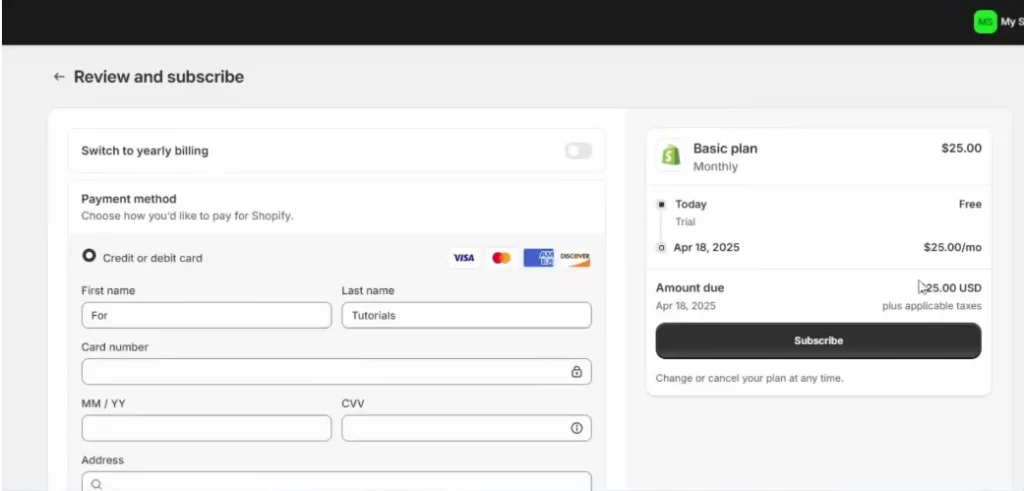Image resolution: width=1024 pixels, height=491 pixels.
Task: Click the back arrow beside Review and subscribe
Action: tap(59, 77)
